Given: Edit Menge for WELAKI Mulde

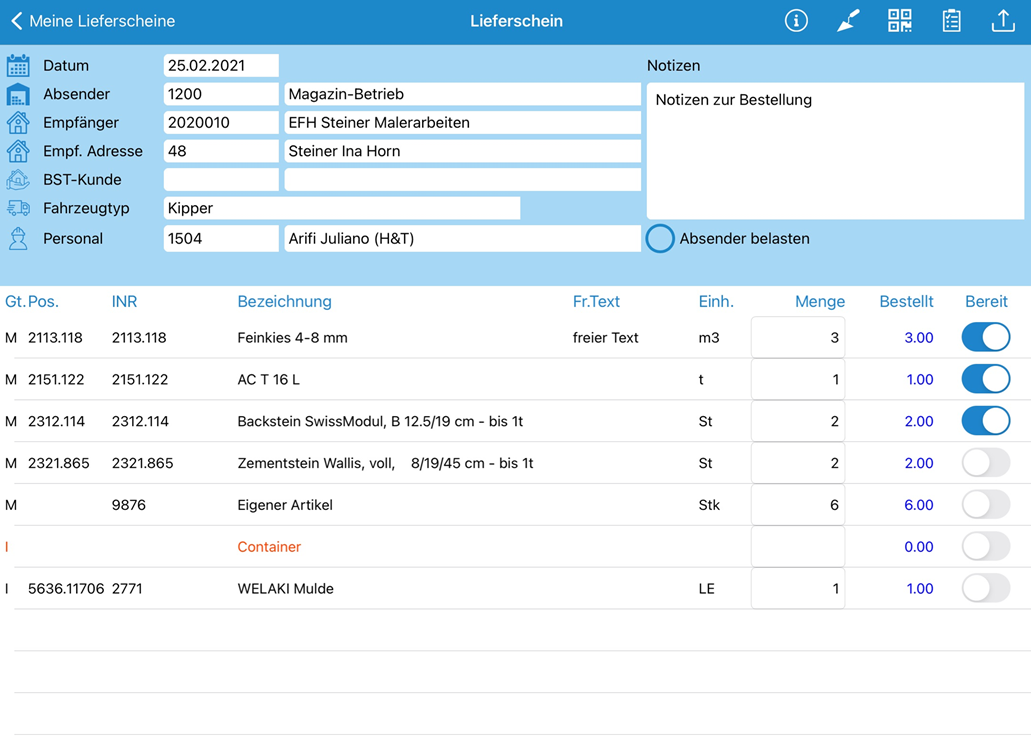Looking at the screenshot, I should click(x=798, y=588).
